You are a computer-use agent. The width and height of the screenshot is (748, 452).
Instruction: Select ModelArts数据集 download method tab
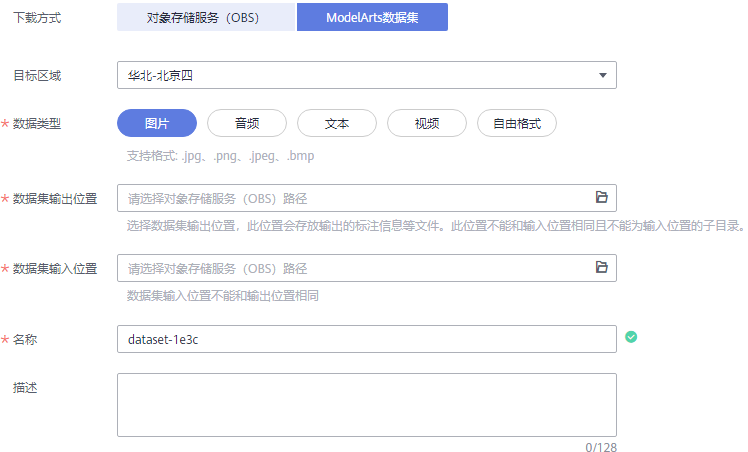372,17
